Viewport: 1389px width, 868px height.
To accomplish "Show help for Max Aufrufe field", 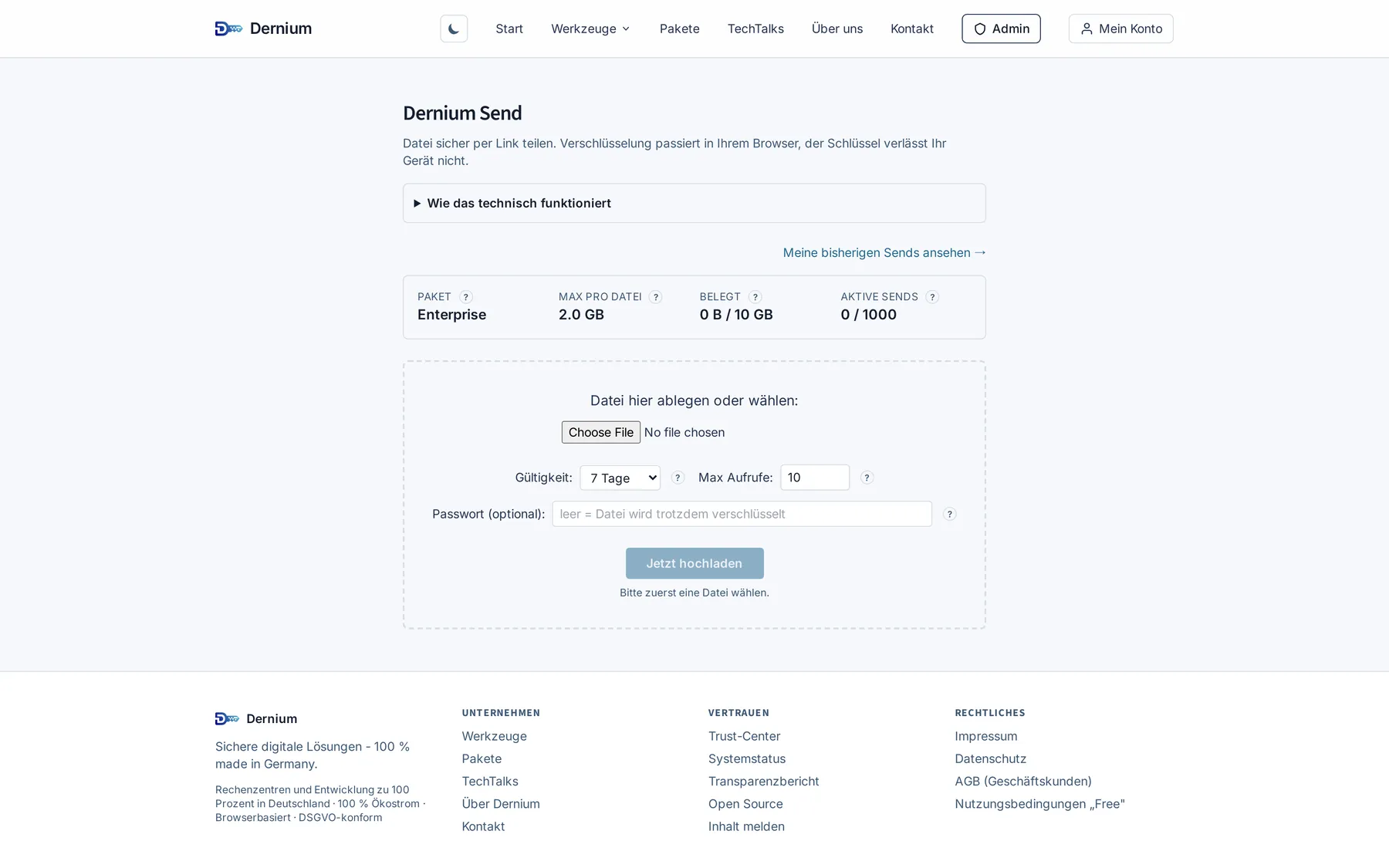I will 867,478.
